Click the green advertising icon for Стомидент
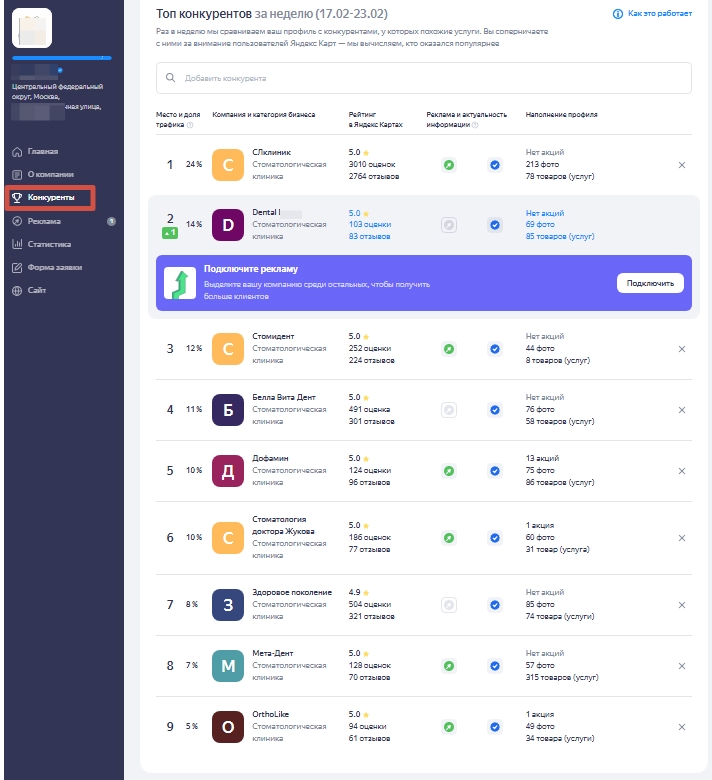Viewport: 712px width, 780px height. [449, 349]
